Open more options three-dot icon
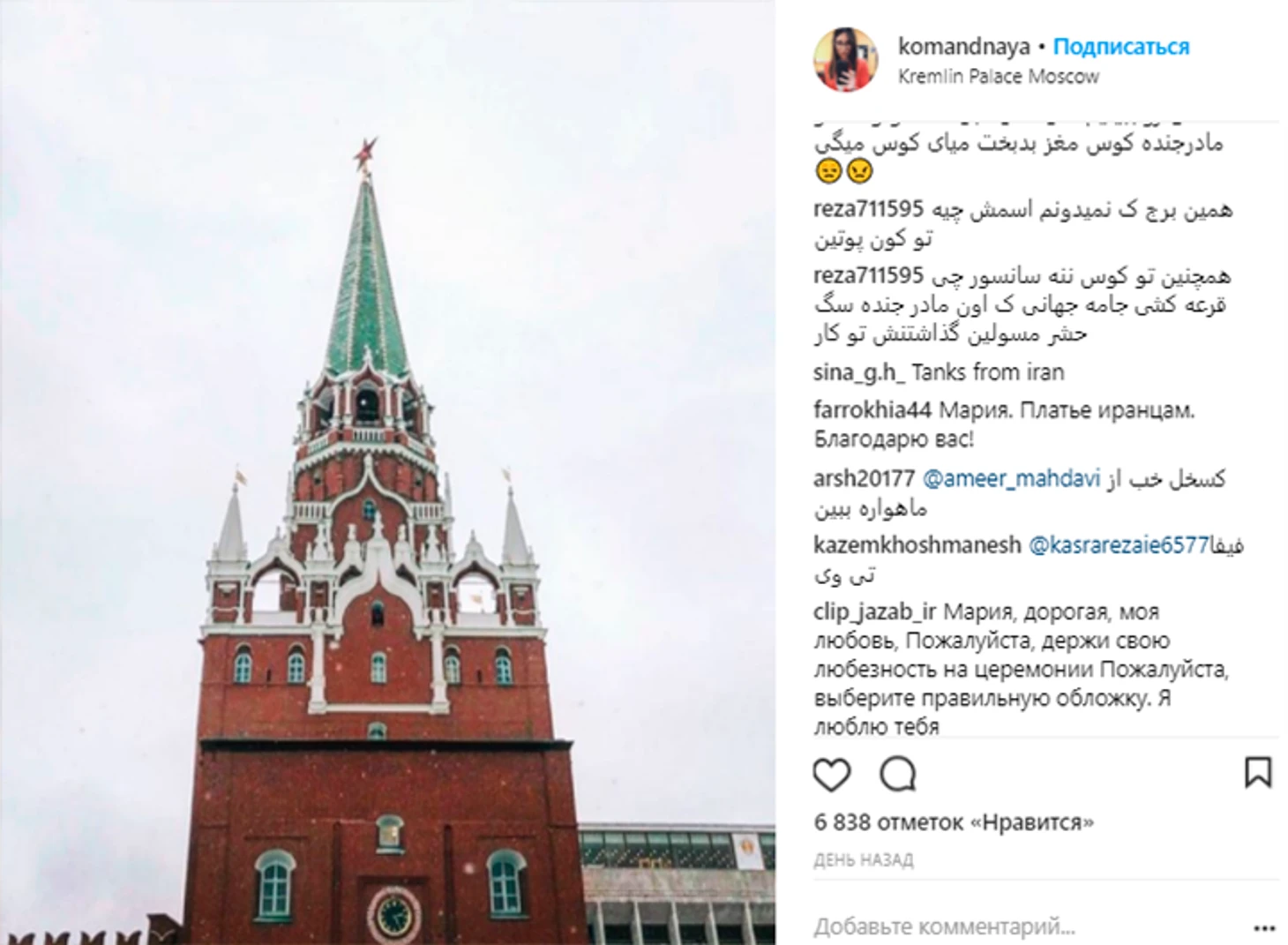 [1267, 927]
